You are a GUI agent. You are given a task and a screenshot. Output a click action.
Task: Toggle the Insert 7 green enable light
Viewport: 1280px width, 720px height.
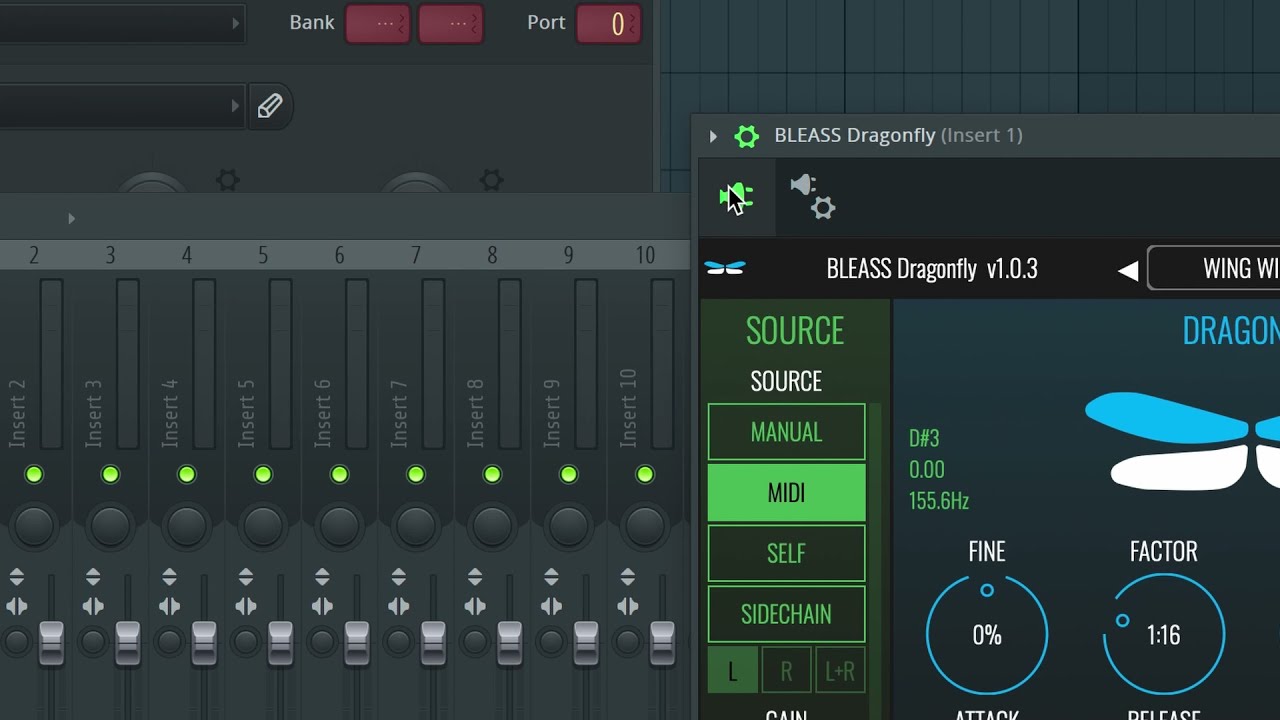tap(416, 474)
